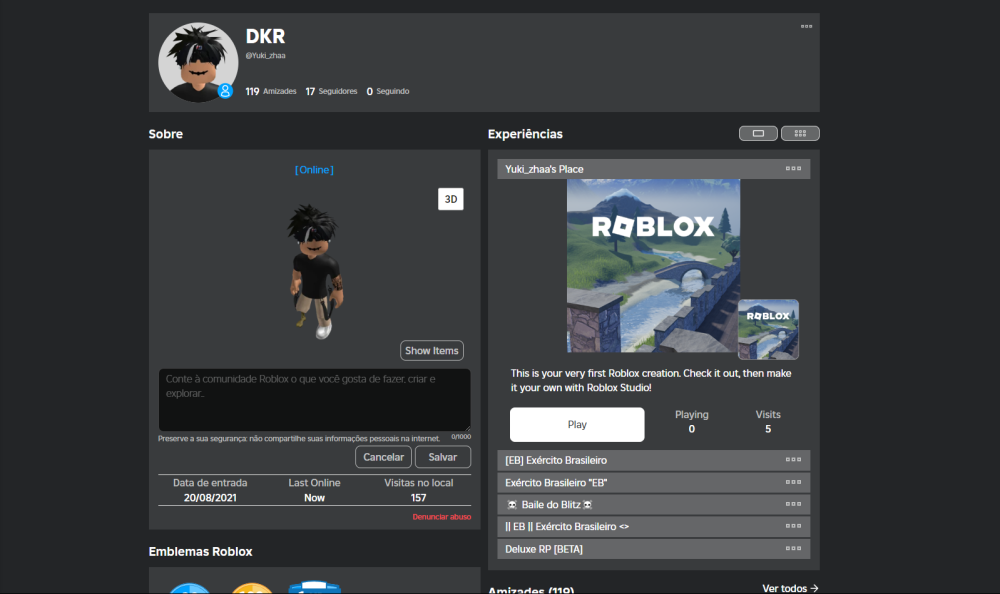Toggle the 3D avatar view

coord(450,199)
